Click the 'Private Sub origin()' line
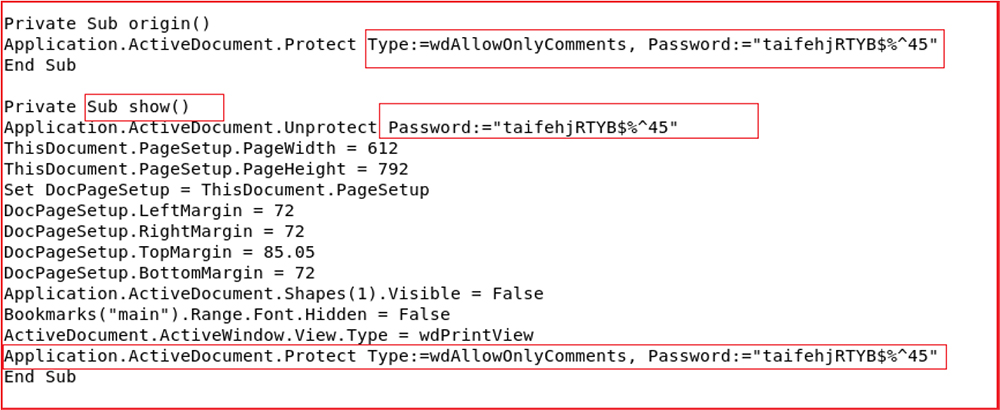Image resolution: width=1000 pixels, height=410 pixels. 107,24
